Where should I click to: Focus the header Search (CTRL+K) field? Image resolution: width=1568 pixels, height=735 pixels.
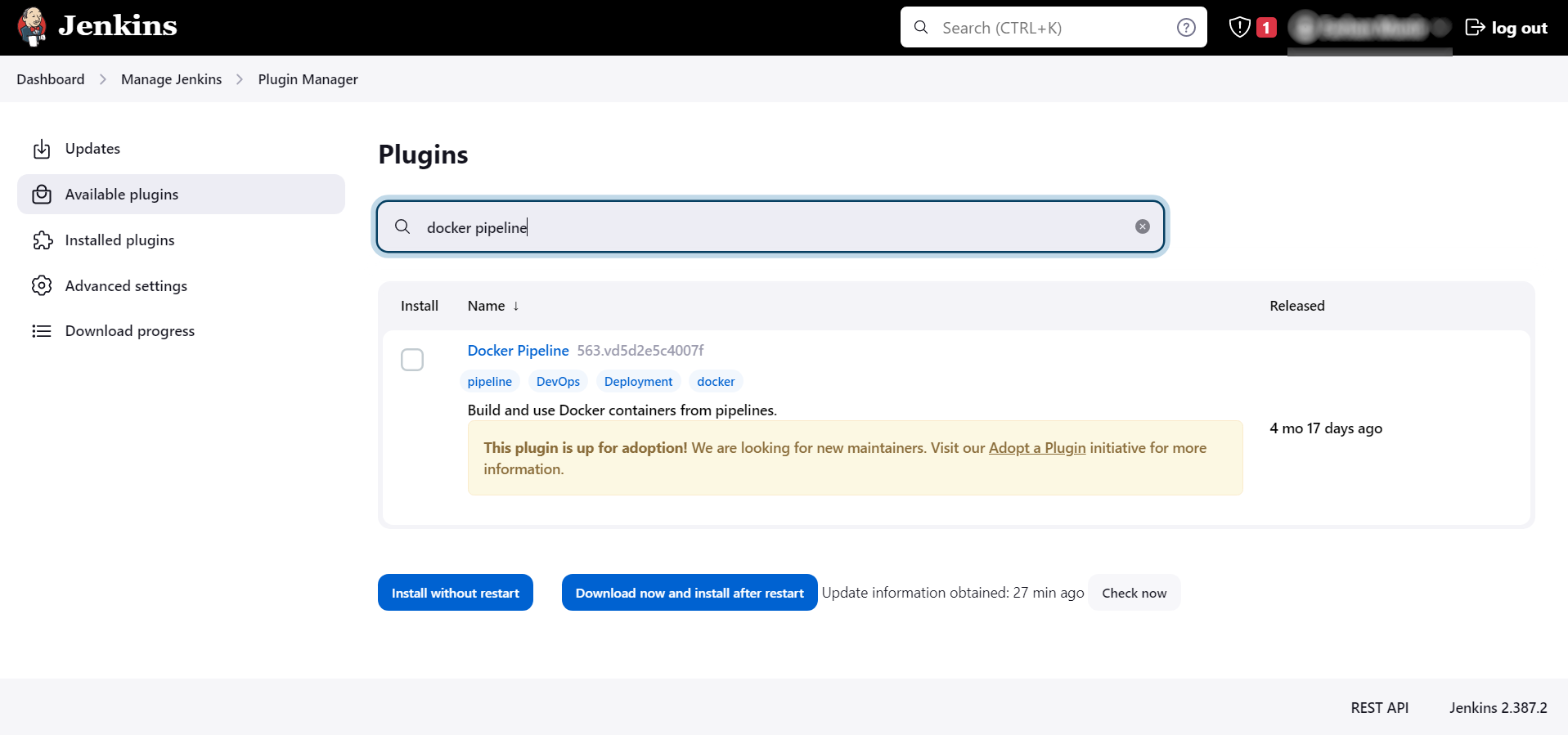click(x=1054, y=27)
